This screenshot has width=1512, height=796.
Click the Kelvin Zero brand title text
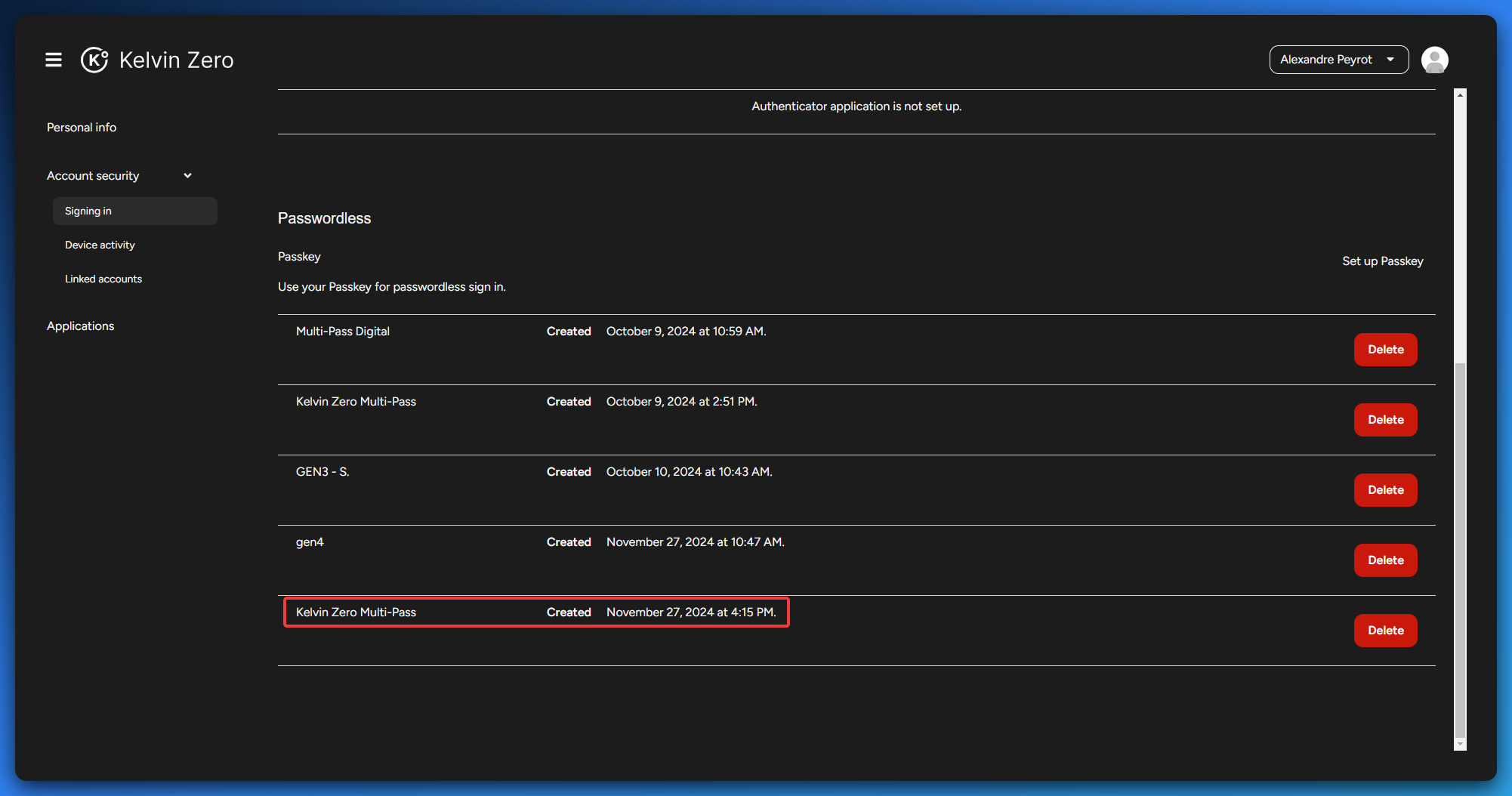click(x=177, y=60)
